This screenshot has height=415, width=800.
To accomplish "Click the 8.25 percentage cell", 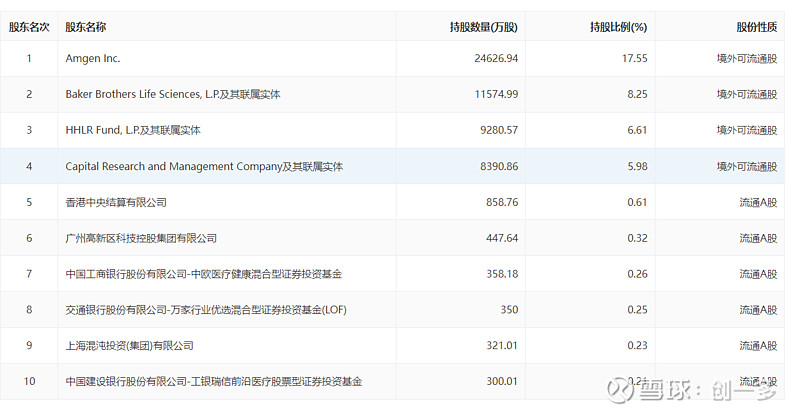I will click(x=637, y=94).
